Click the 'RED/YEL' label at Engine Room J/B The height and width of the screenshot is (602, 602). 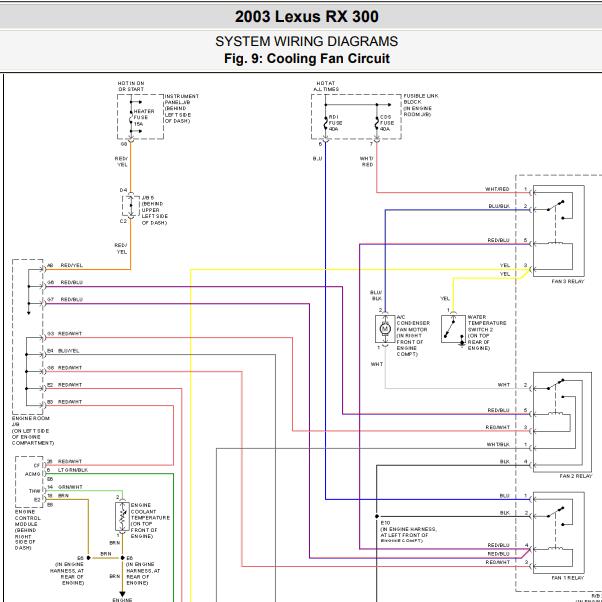tap(71, 265)
